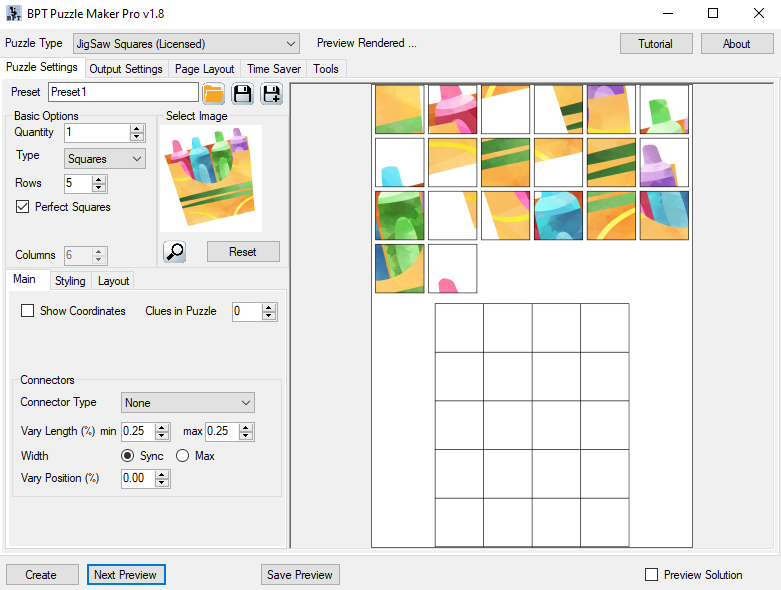The width and height of the screenshot is (781, 590).
Task: Open preset folder icon
Action: pos(213,94)
